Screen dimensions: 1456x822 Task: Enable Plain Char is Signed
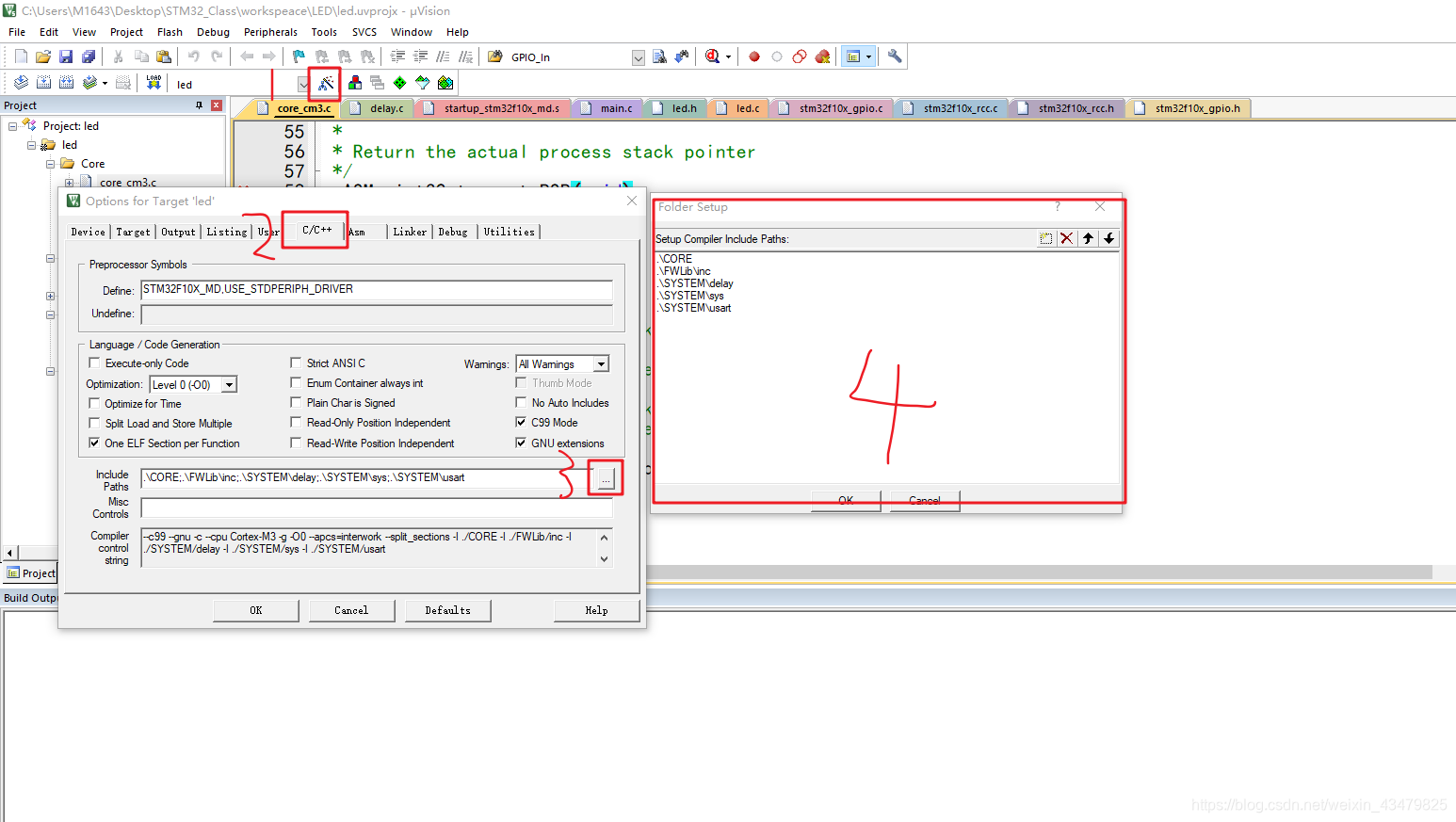(296, 402)
